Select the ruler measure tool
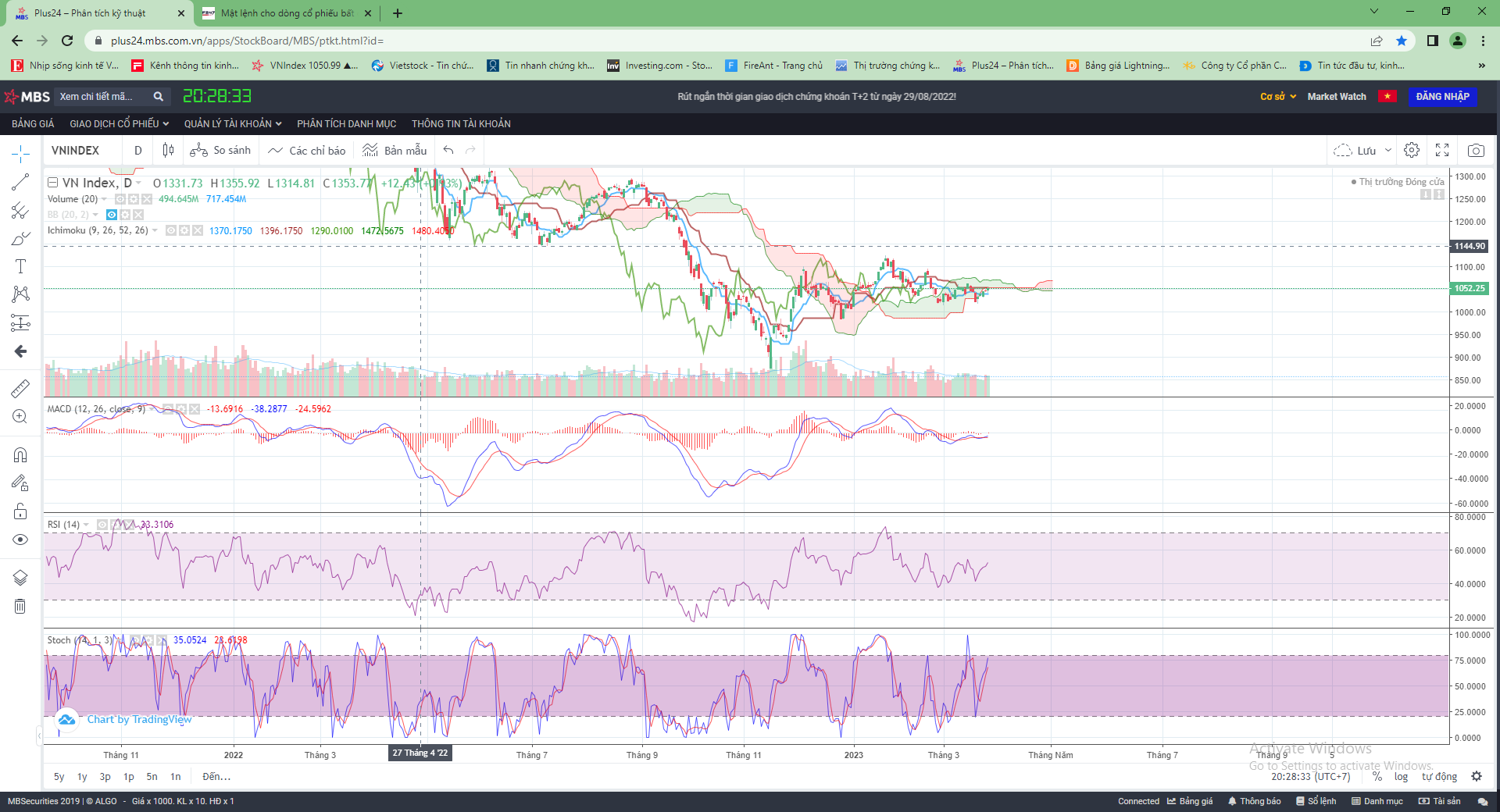This screenshot has width=1500, height=812. coord(20,388)
